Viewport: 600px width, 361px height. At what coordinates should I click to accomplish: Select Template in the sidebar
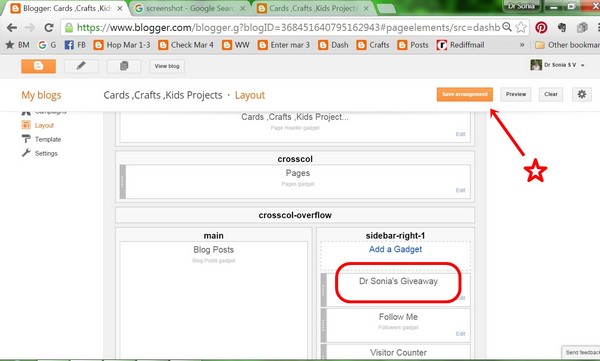[x=48, y=139]
